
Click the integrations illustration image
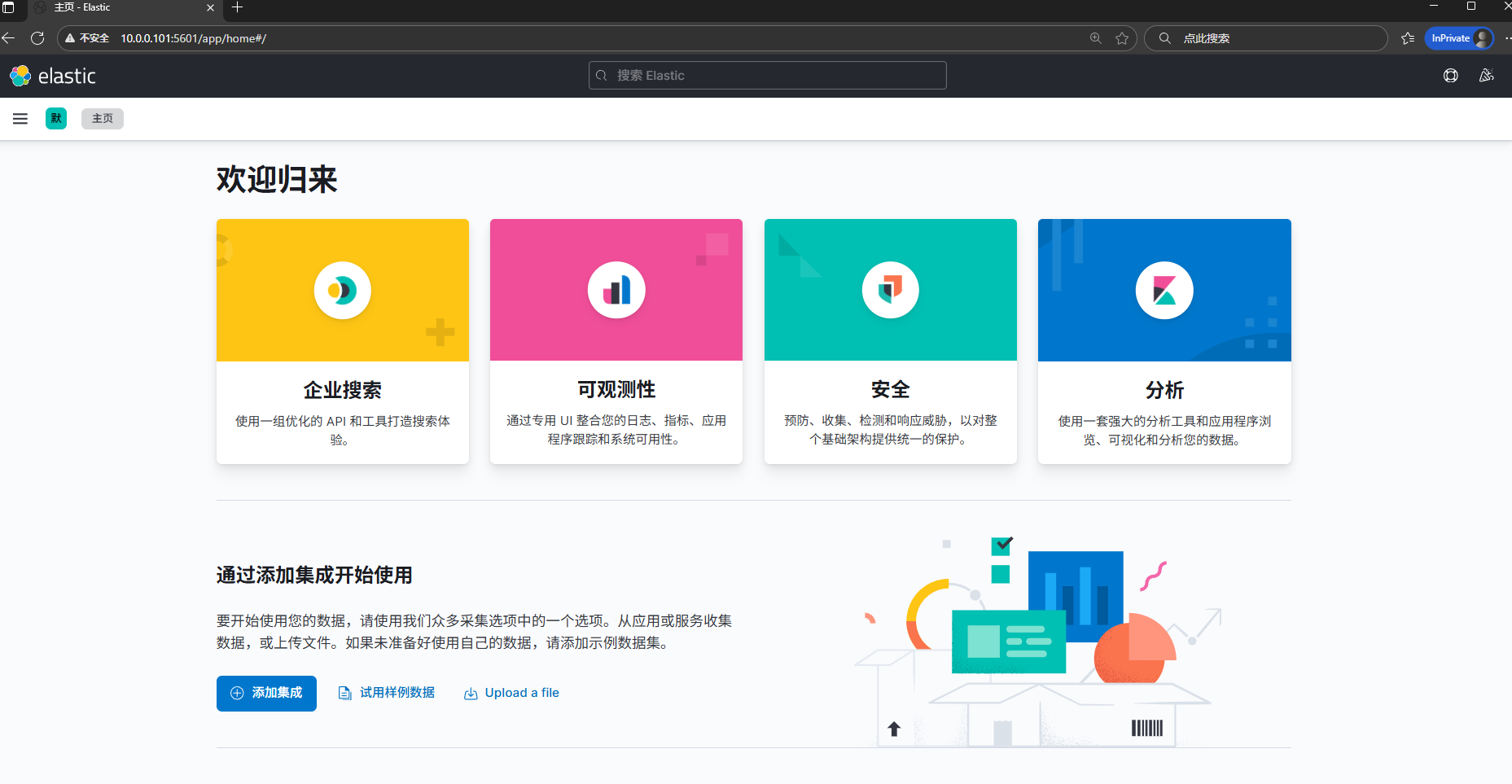point(1038,641)
